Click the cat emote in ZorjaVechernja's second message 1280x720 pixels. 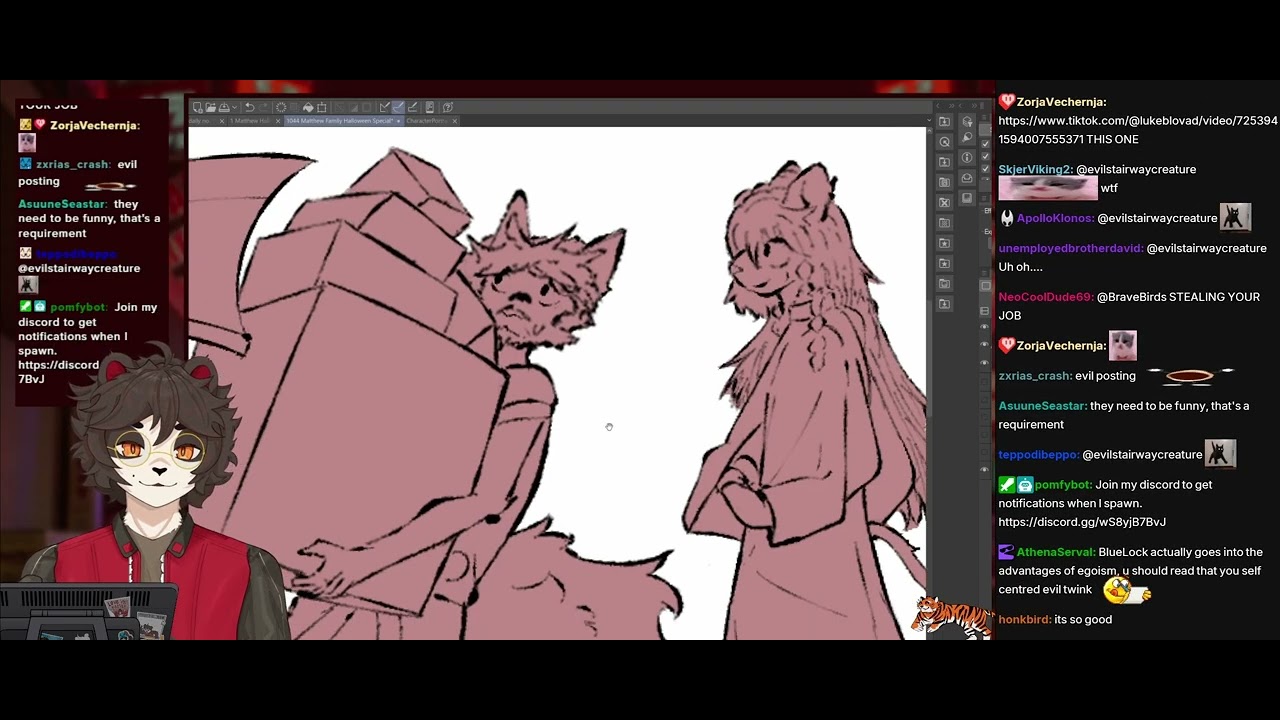1123,346
